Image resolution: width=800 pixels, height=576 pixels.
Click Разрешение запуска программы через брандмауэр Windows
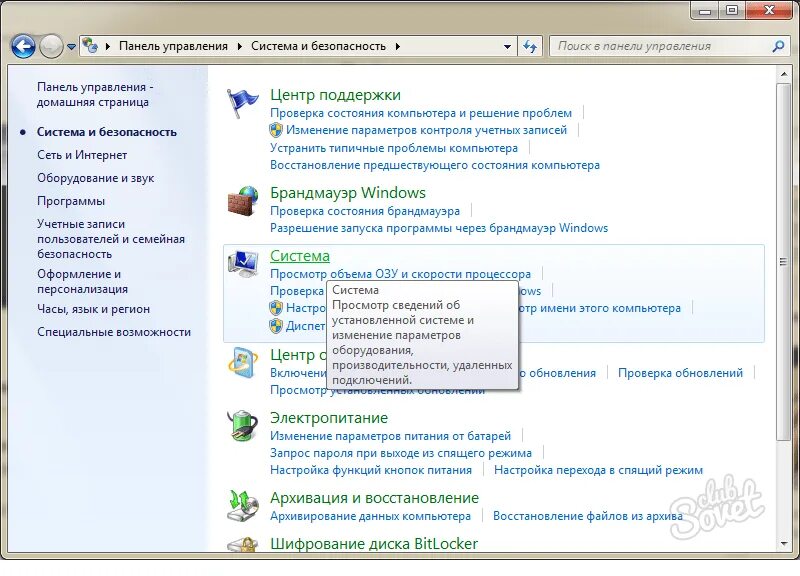coord(439,228)
